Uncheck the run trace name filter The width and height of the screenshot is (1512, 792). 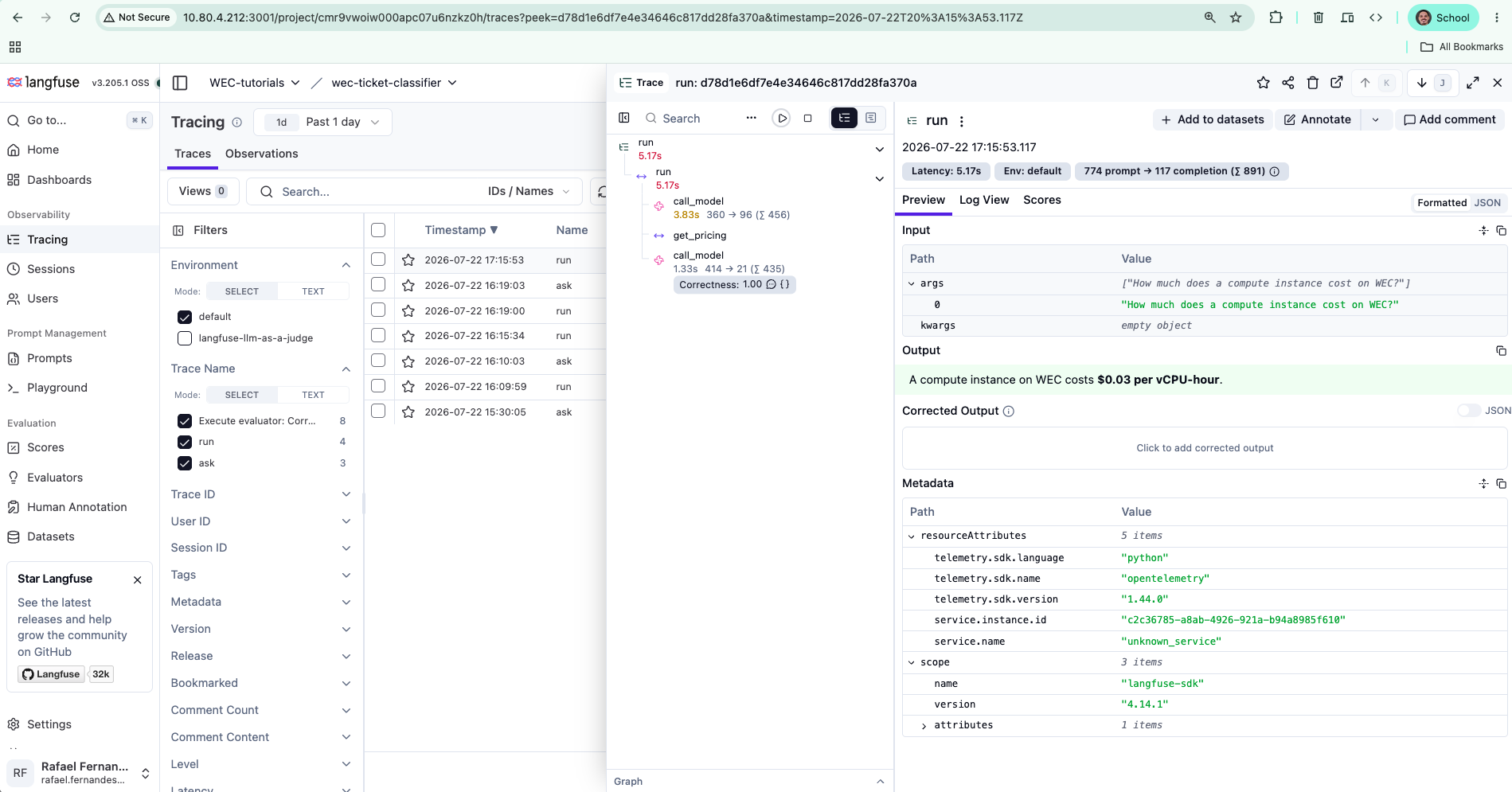pyautogui.click(x=185, y=442)
